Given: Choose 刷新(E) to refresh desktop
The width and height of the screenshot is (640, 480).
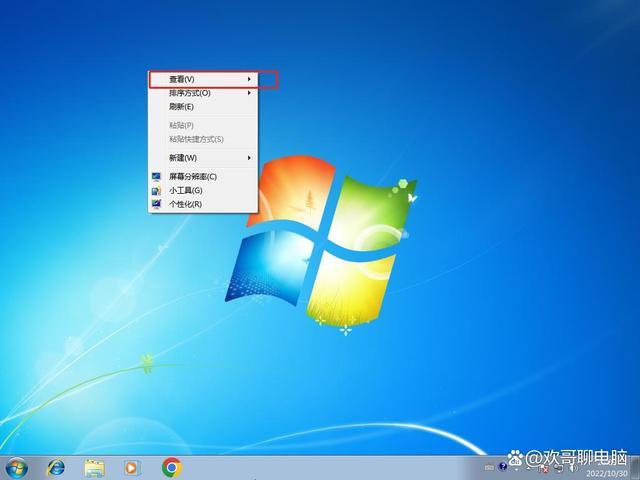Looking at the screenshot, I should click(203, 107).
